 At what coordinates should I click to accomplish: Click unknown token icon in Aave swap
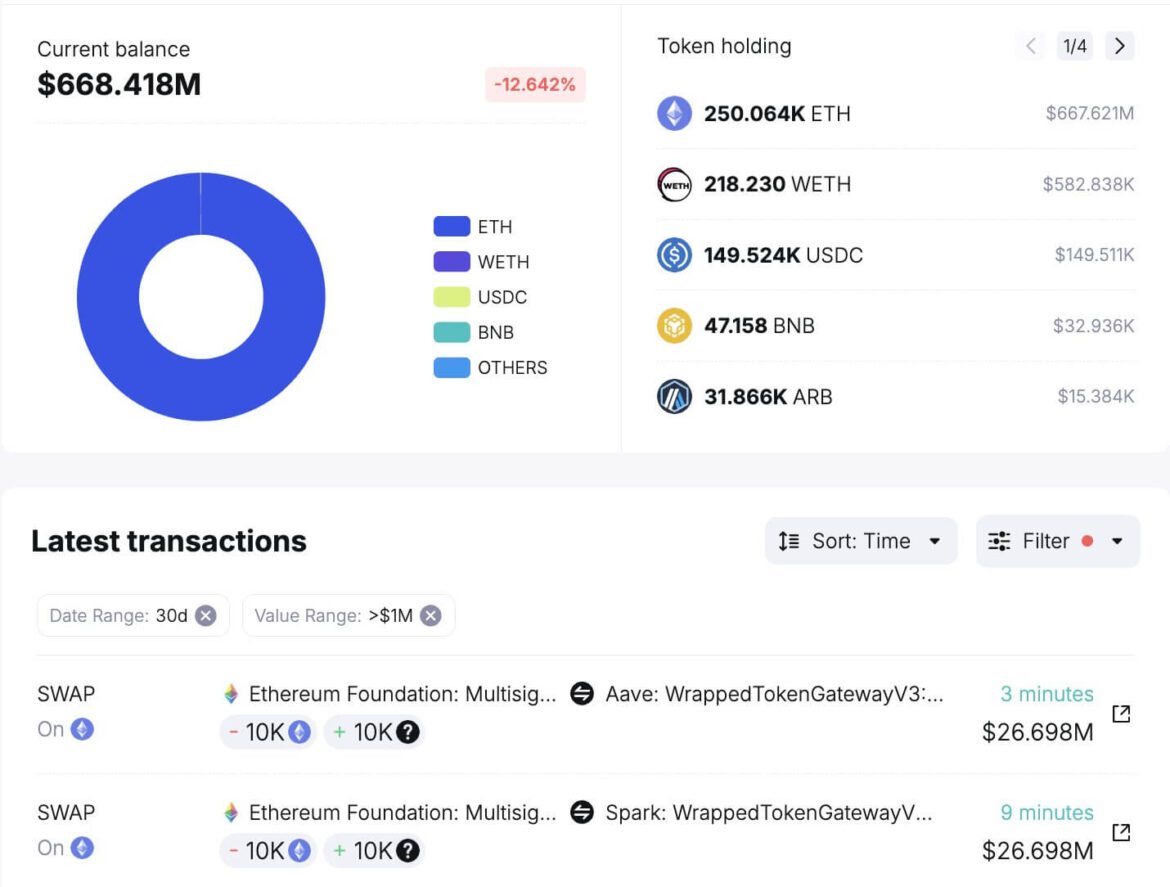407,733
